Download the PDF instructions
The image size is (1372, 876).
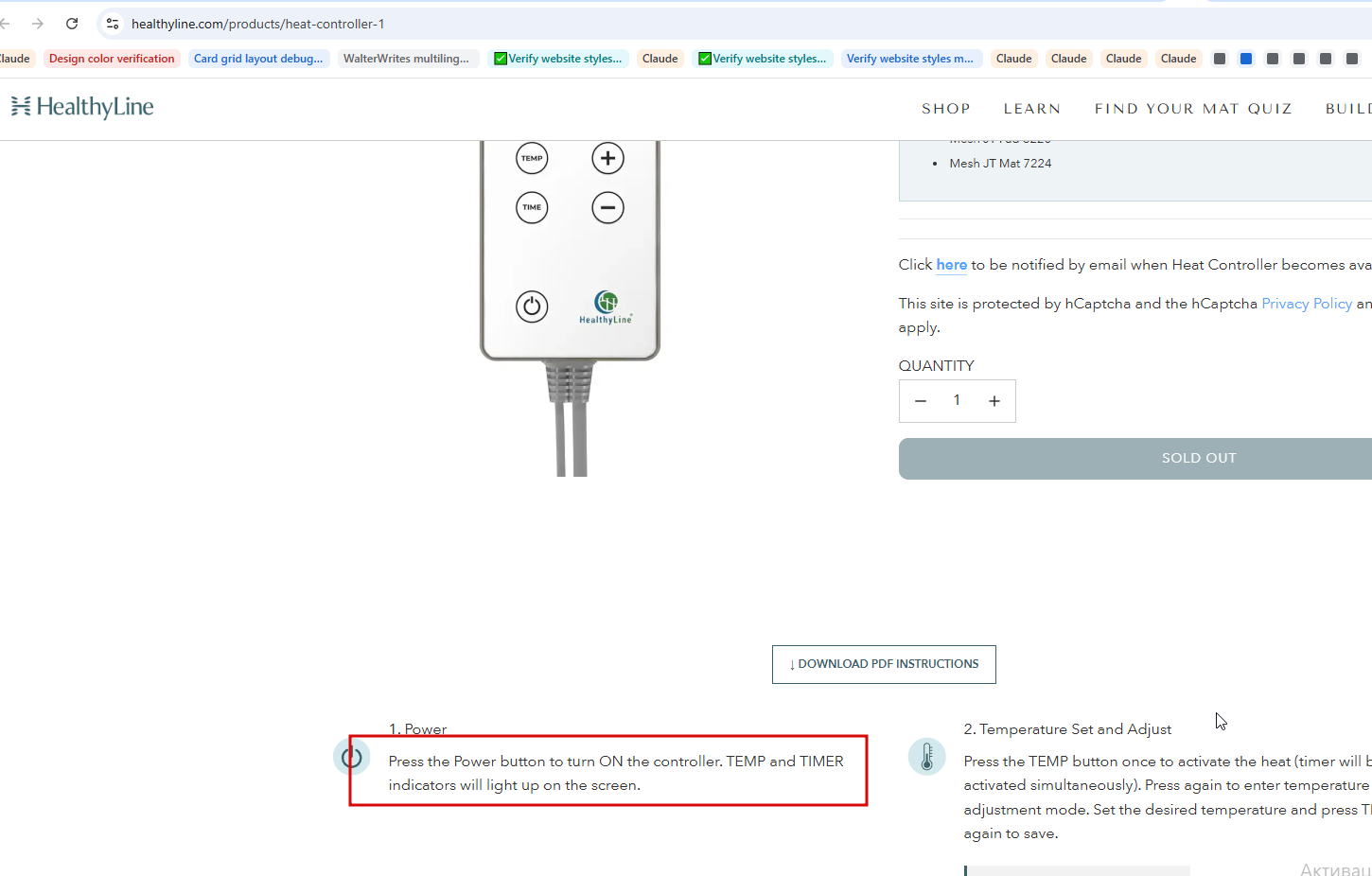pos(884,664)
